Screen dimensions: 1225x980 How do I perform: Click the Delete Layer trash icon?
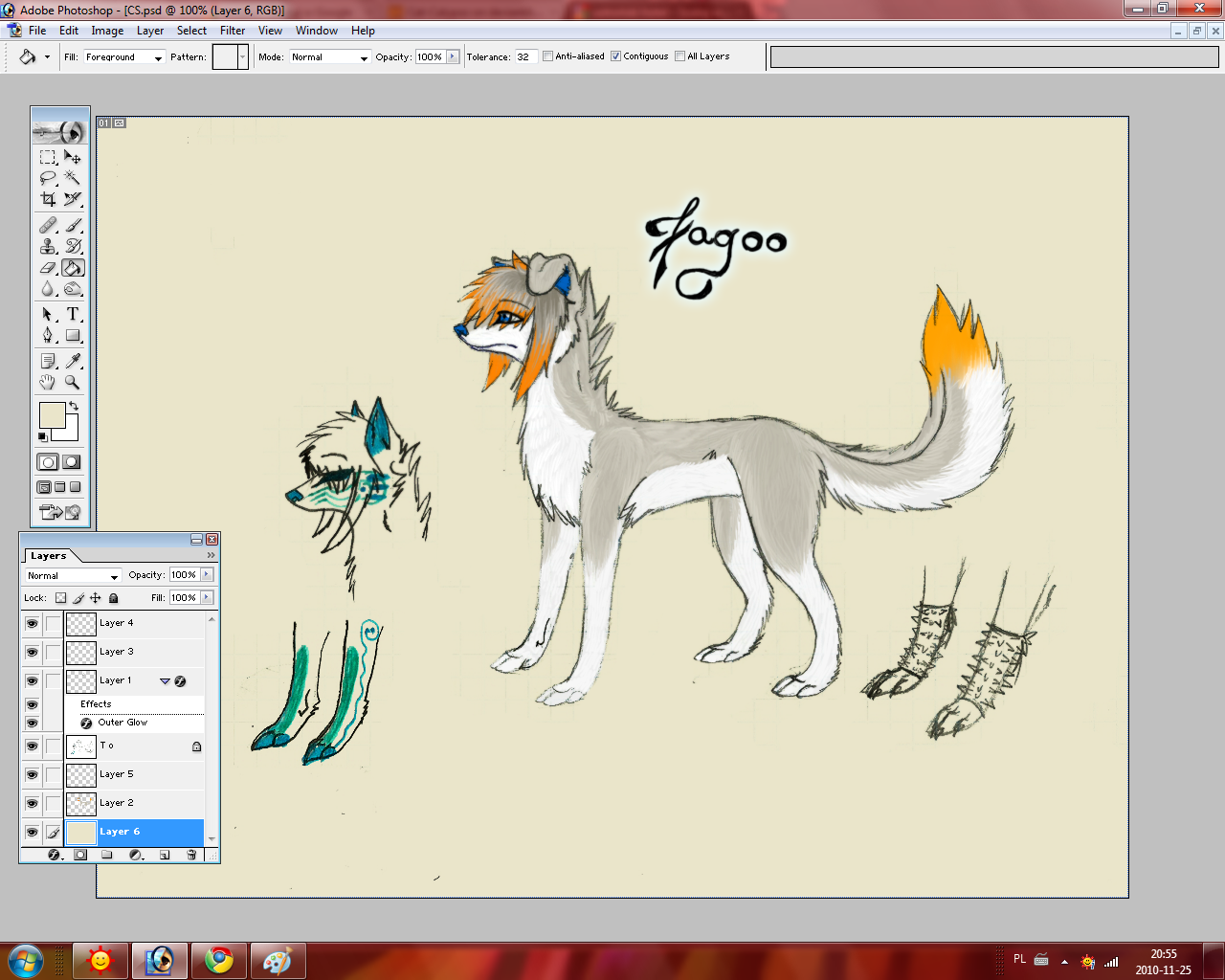pos(191,856)
